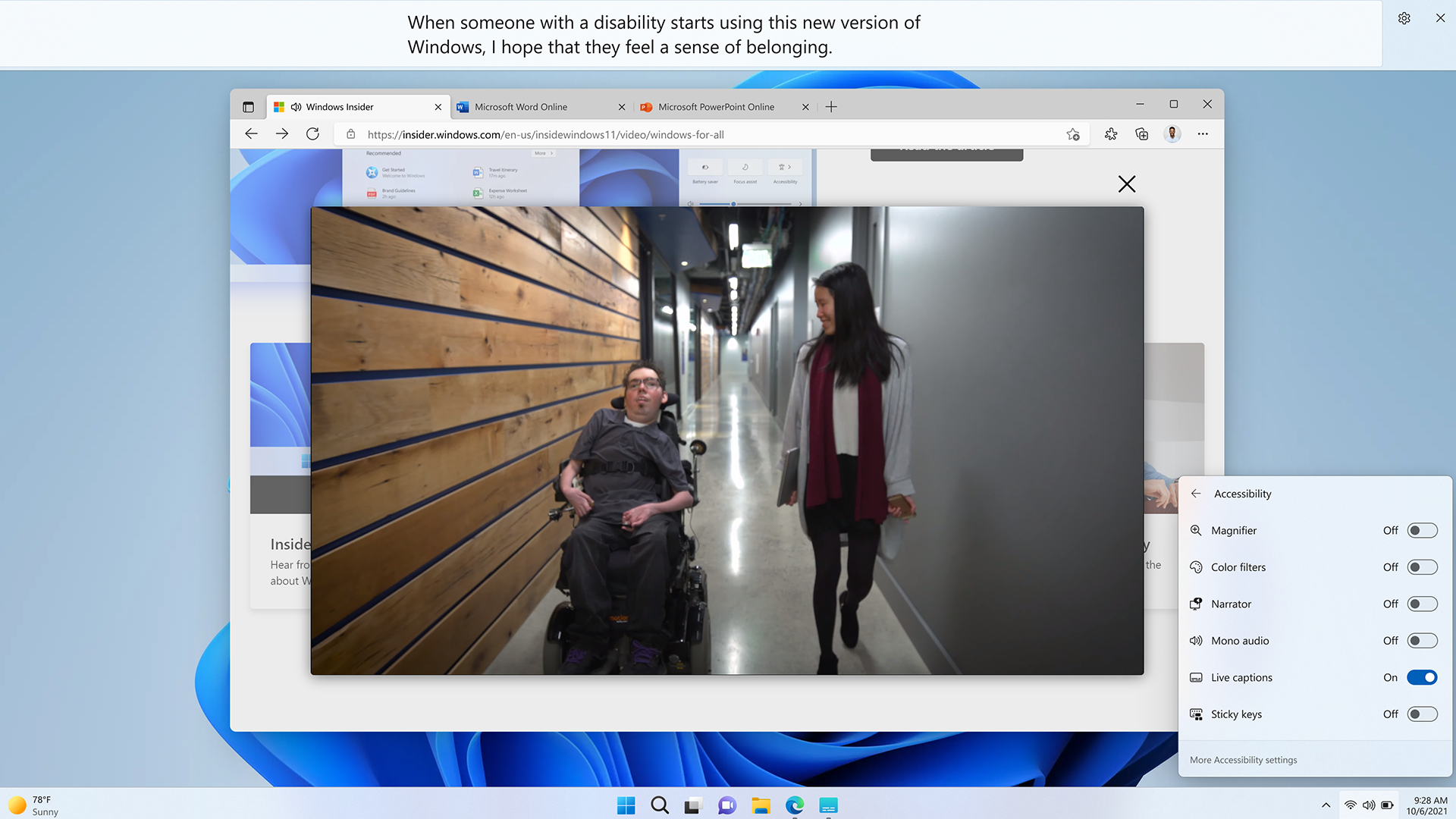Click the Microsoft Edge browser icon
Viewport: 1456px width, 819px height.
[794, 805]
